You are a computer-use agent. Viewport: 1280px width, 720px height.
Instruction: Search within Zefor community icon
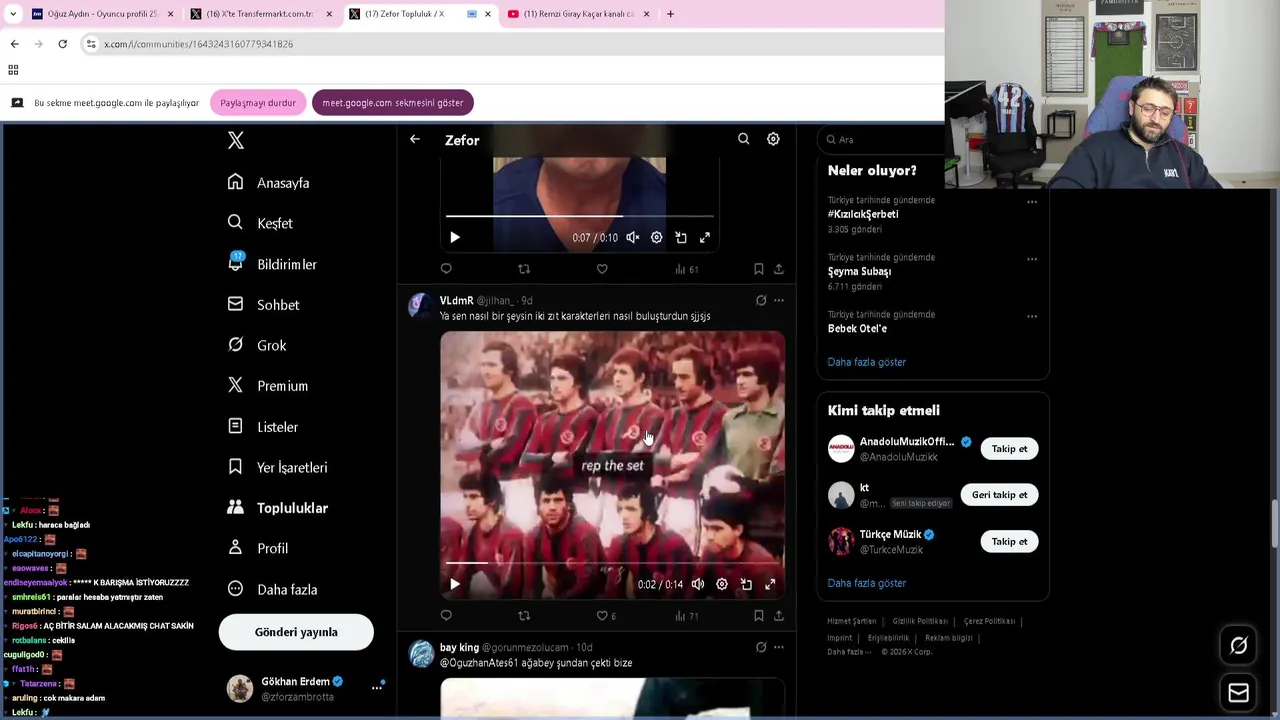tap(743, 139)
